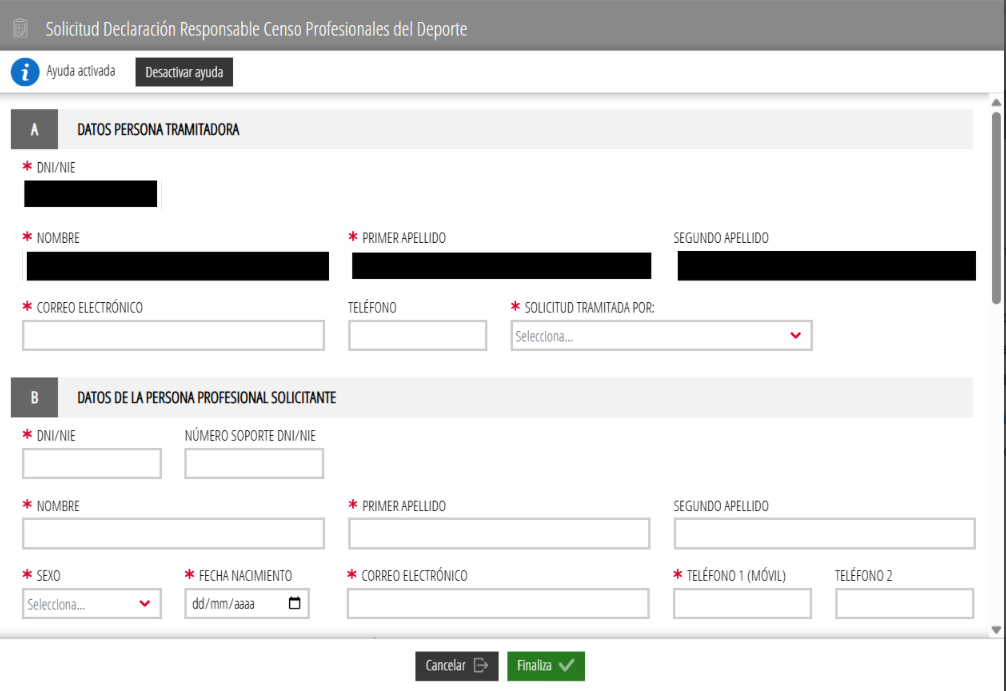Click the Primer apellido field in section B
The width and height of the screenshot is (1006, 691).
click(499, 534)
